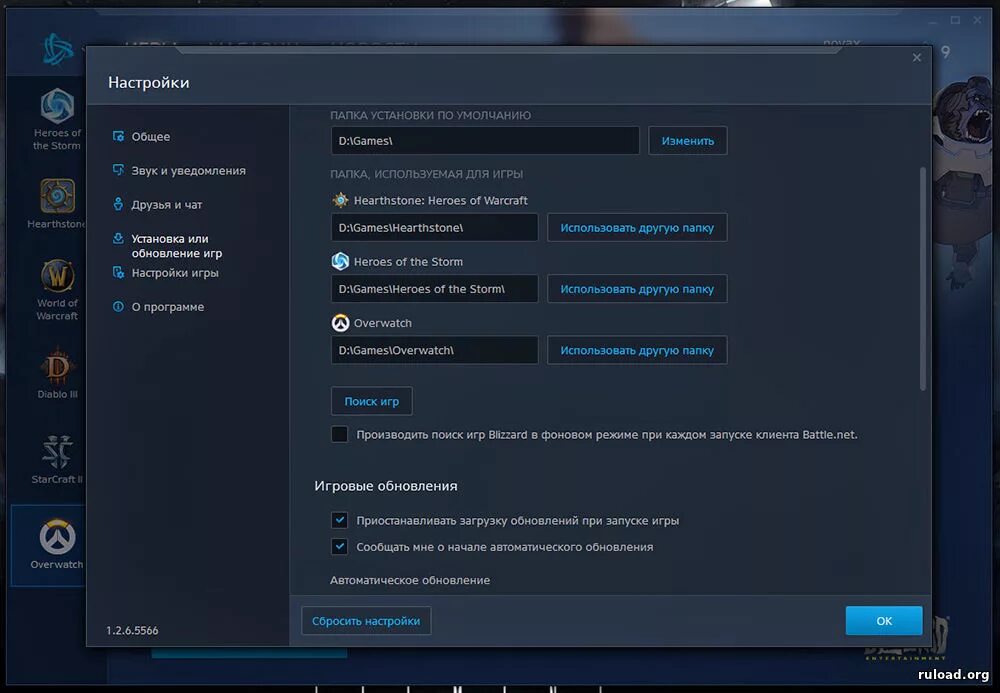Click ПАПКА, ИСПОЛЬЗУЕМАЯ ДЛЯ ИГРЫ label
The height and width of the screenshot is (693, 1000).
click(x=427, y=174)
